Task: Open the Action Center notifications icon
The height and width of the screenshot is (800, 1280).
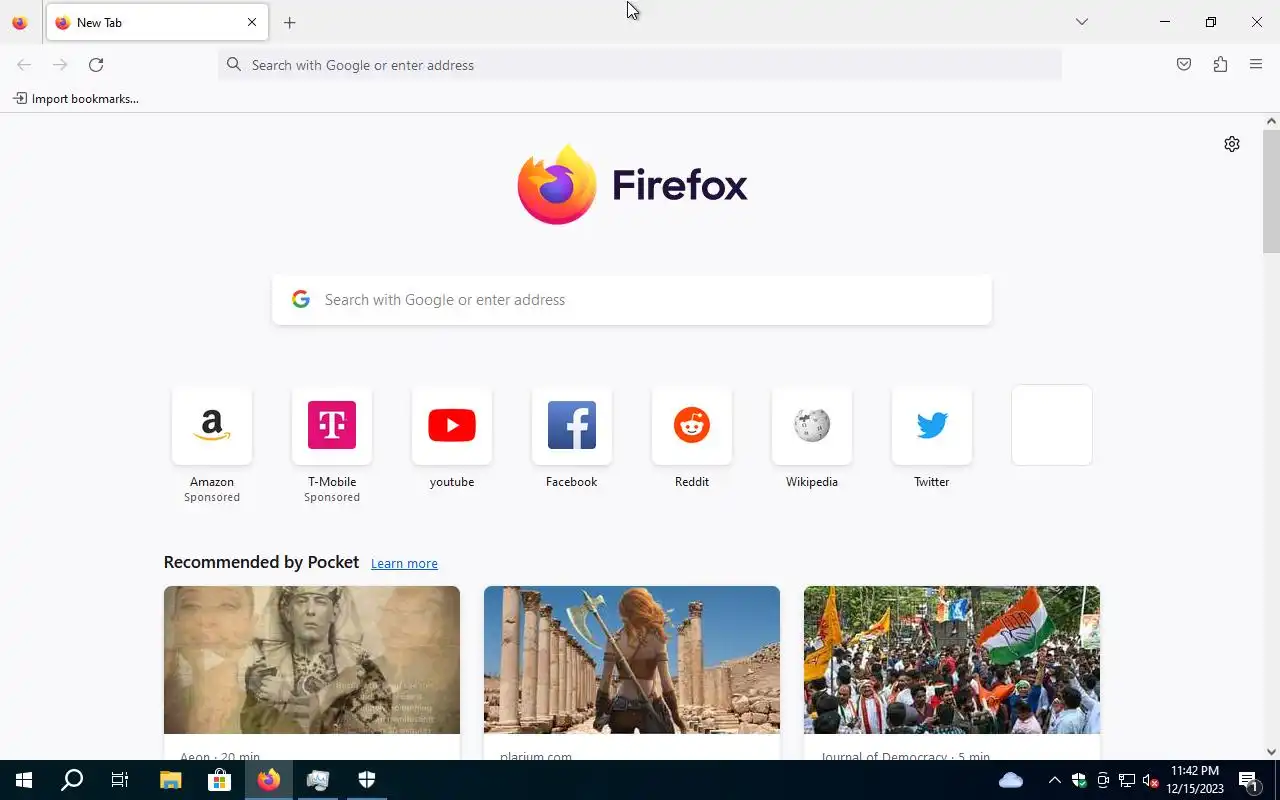Action: (x=1249, y=780)
